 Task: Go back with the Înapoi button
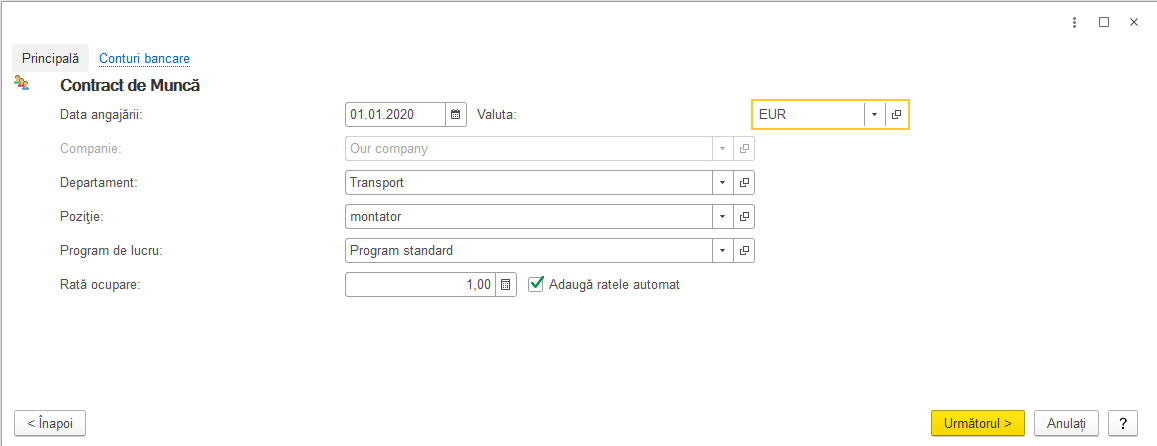tap(50, 423)
